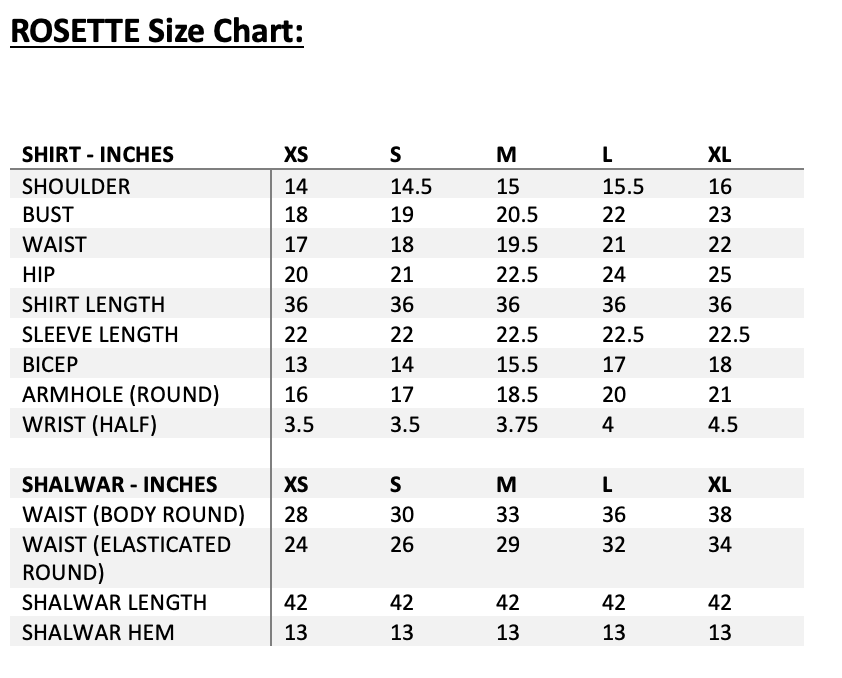Click the shoulder value 14.5 for size S
The width and height of the screenshot is (842, 678).
pyautogui.click(x=410, y=186)
